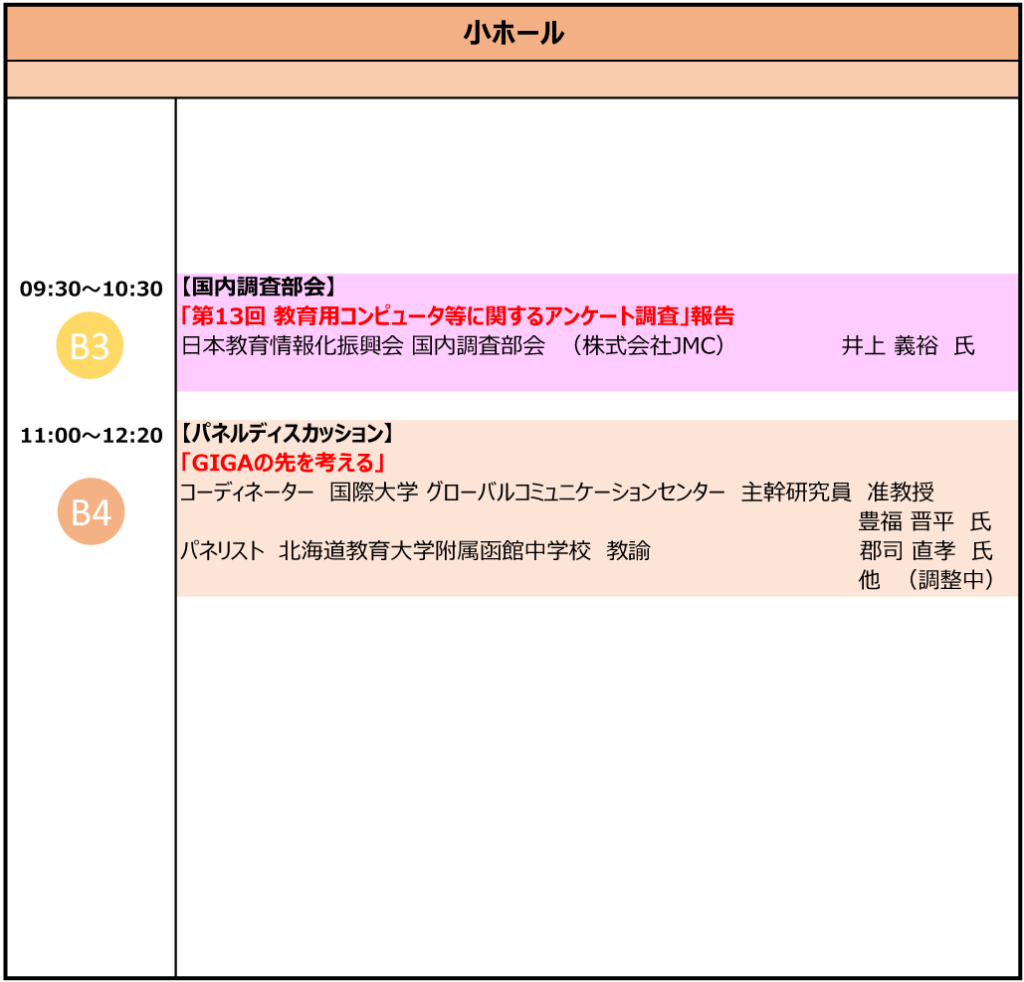1024x982 pixels.
Task: Click the パネリスト role label
Action: click(x=222, y=551)
